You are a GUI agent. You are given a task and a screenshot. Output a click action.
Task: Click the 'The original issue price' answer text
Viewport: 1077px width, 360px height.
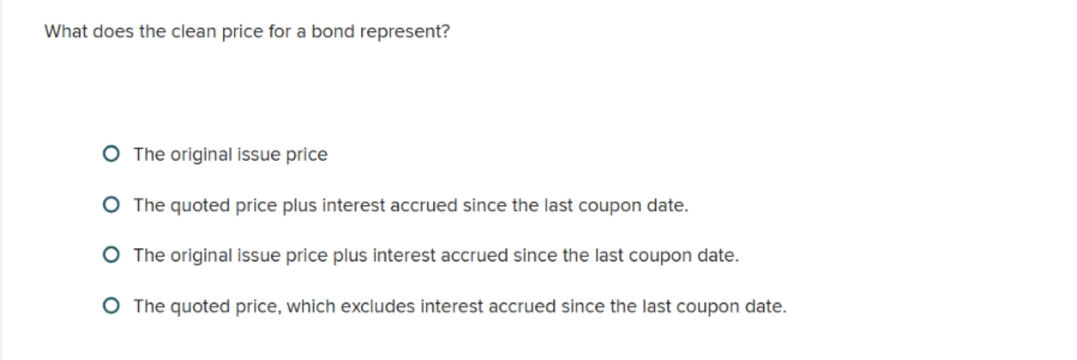(230, 155)
